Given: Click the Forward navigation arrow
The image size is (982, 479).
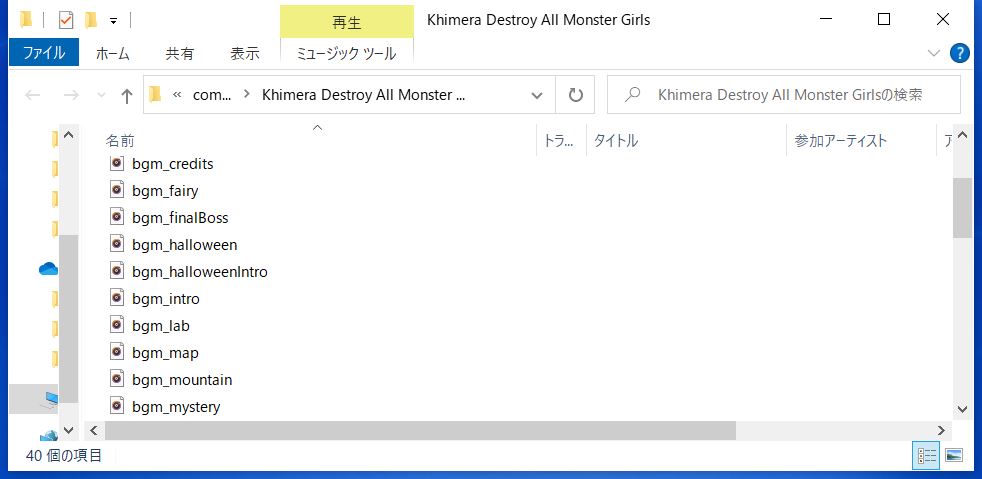Looking at the screenshot, I should [x=71, y=96].
